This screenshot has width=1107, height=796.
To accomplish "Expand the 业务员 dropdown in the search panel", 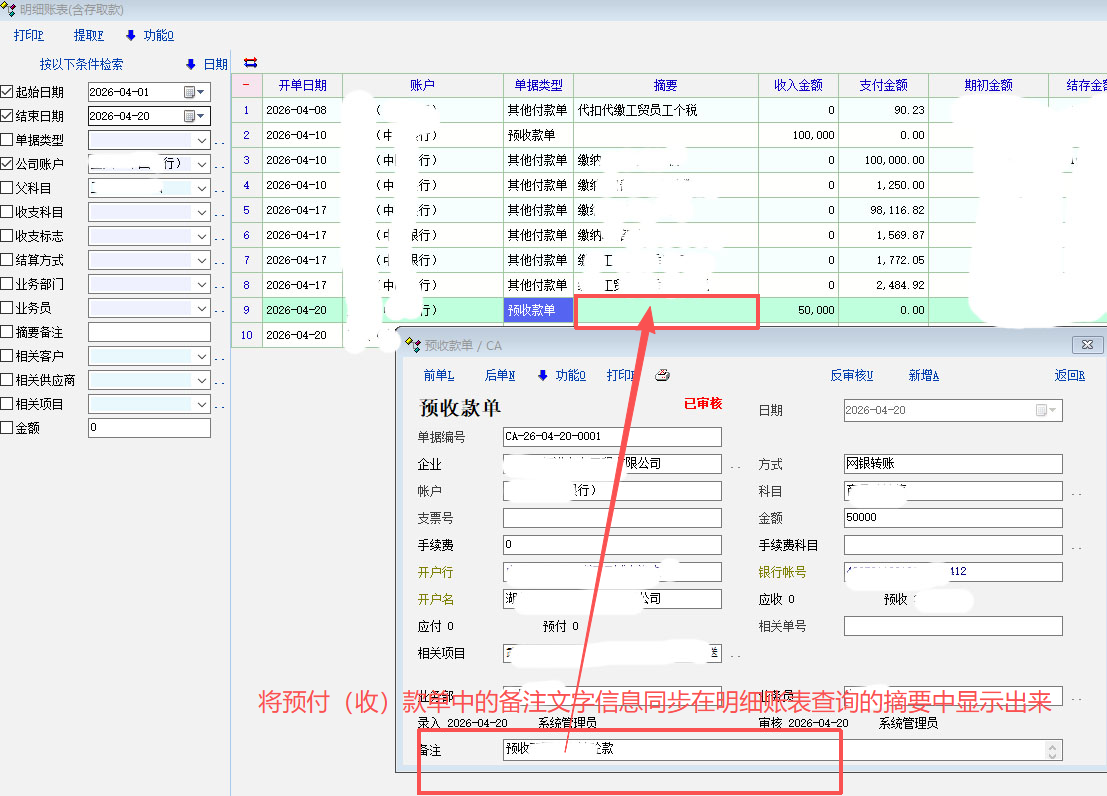I will [201, 308].
